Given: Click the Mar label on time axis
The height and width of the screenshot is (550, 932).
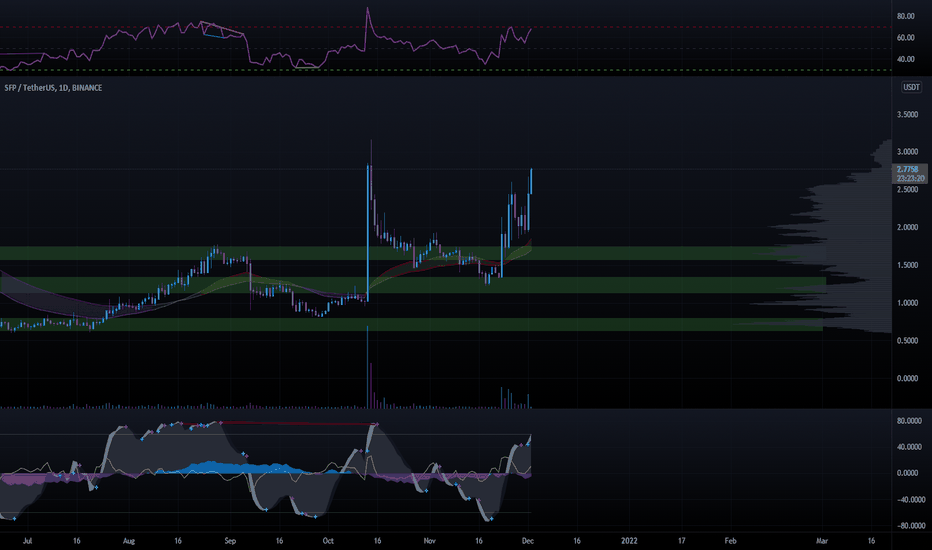Looking at the screenshot, I should pyautogui.click(x=822, y=541).
